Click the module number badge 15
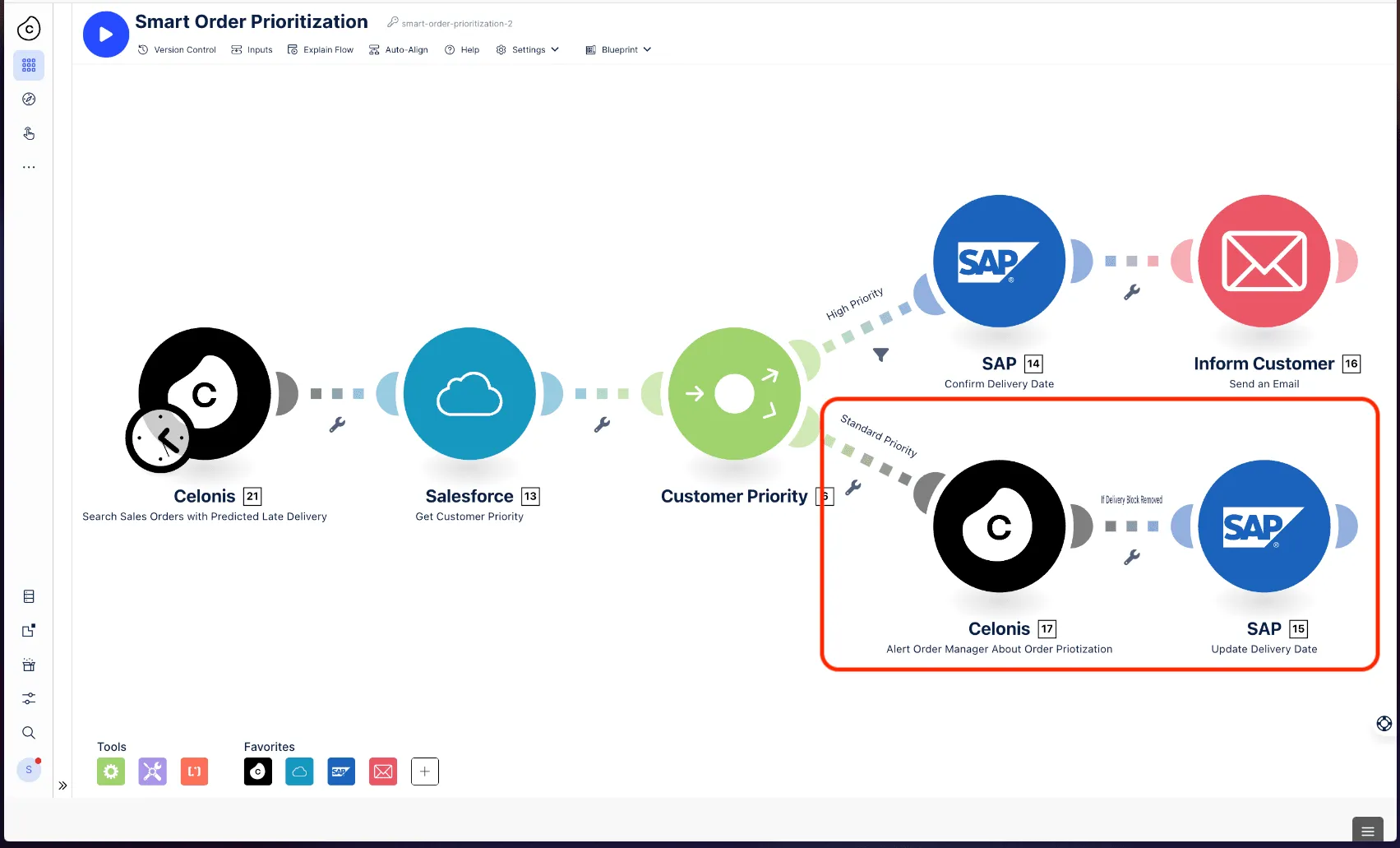 coord(1298,629)
